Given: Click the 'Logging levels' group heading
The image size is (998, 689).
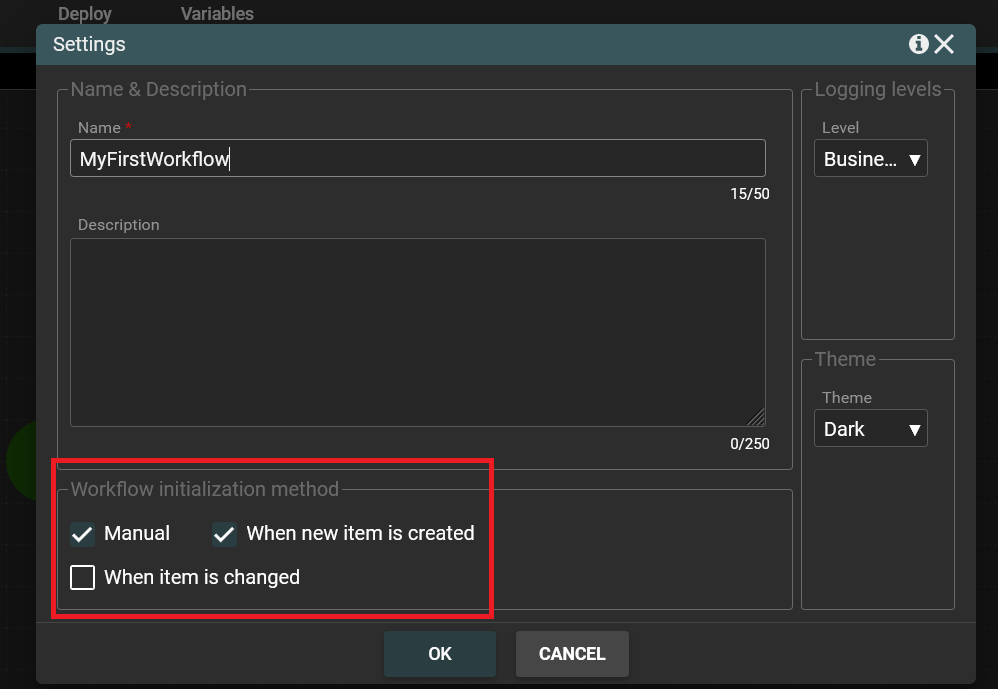Looking at the screenshot, I should point(877,90).
